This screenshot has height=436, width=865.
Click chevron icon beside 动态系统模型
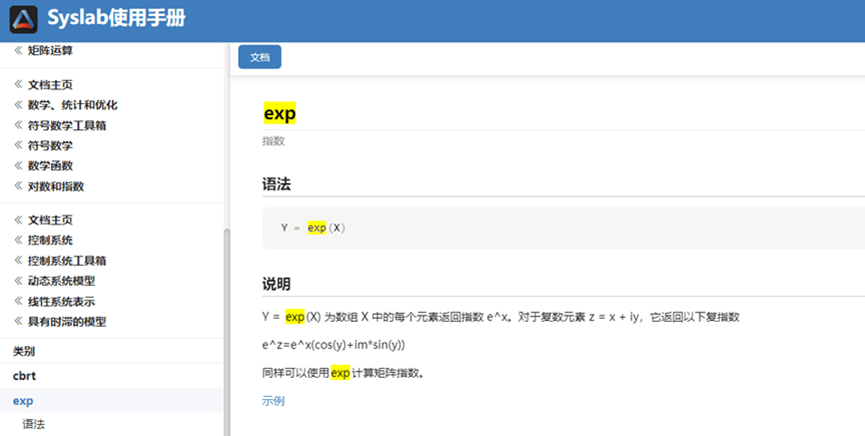pos(18,280)
